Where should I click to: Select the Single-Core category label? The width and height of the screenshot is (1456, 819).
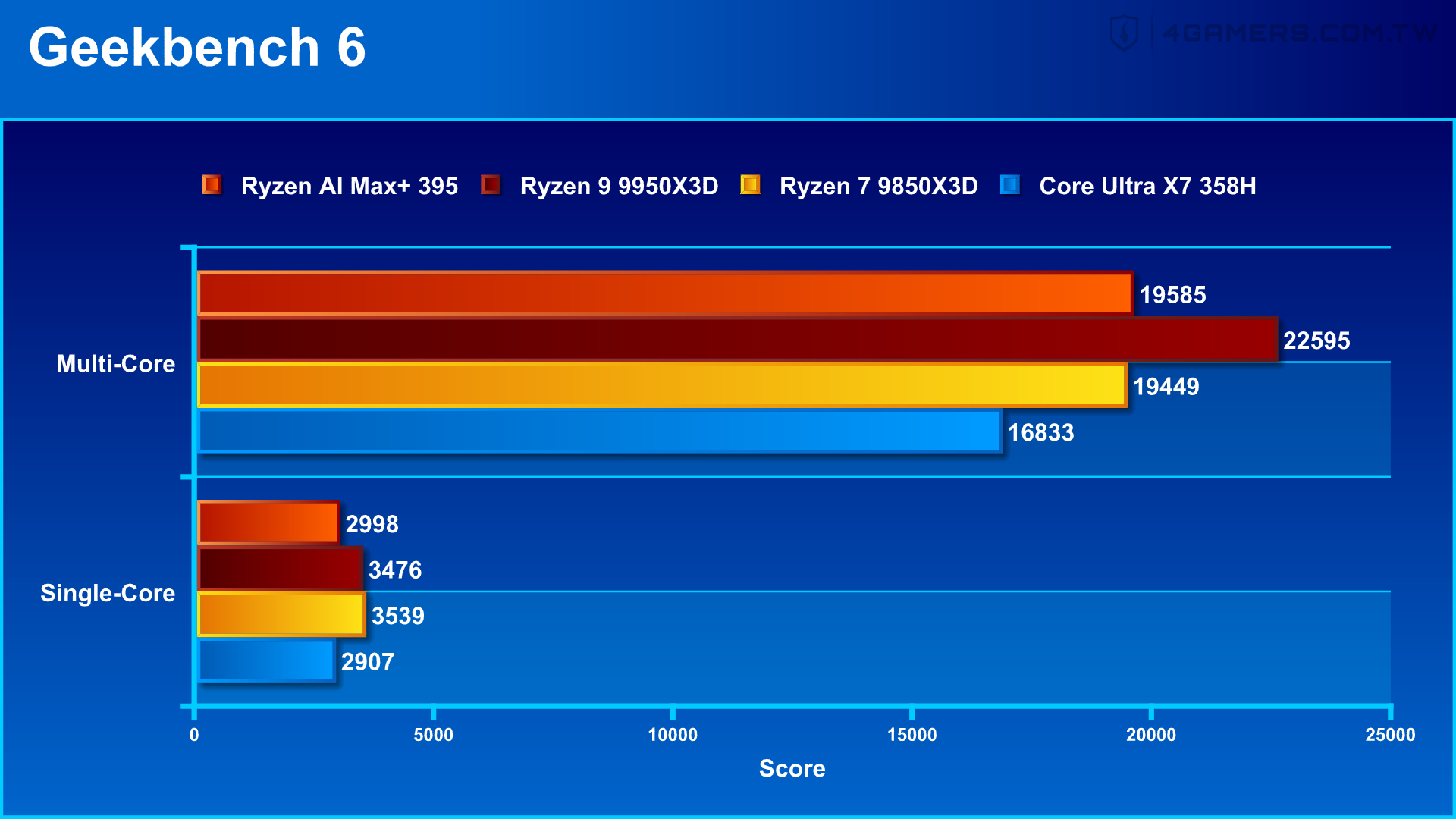point(107,593)
